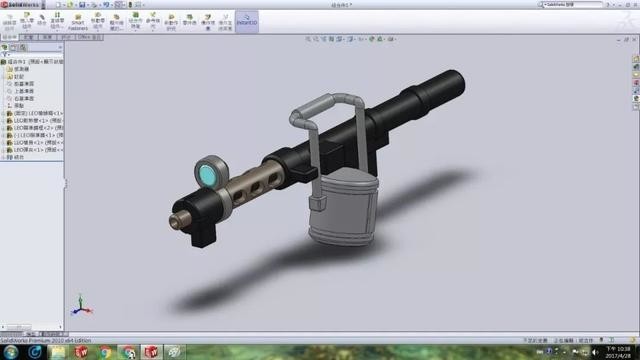The image size is (640, 360).
Task: Expand first fixed LEO component in tree
Action: click(x=3, y=113)
